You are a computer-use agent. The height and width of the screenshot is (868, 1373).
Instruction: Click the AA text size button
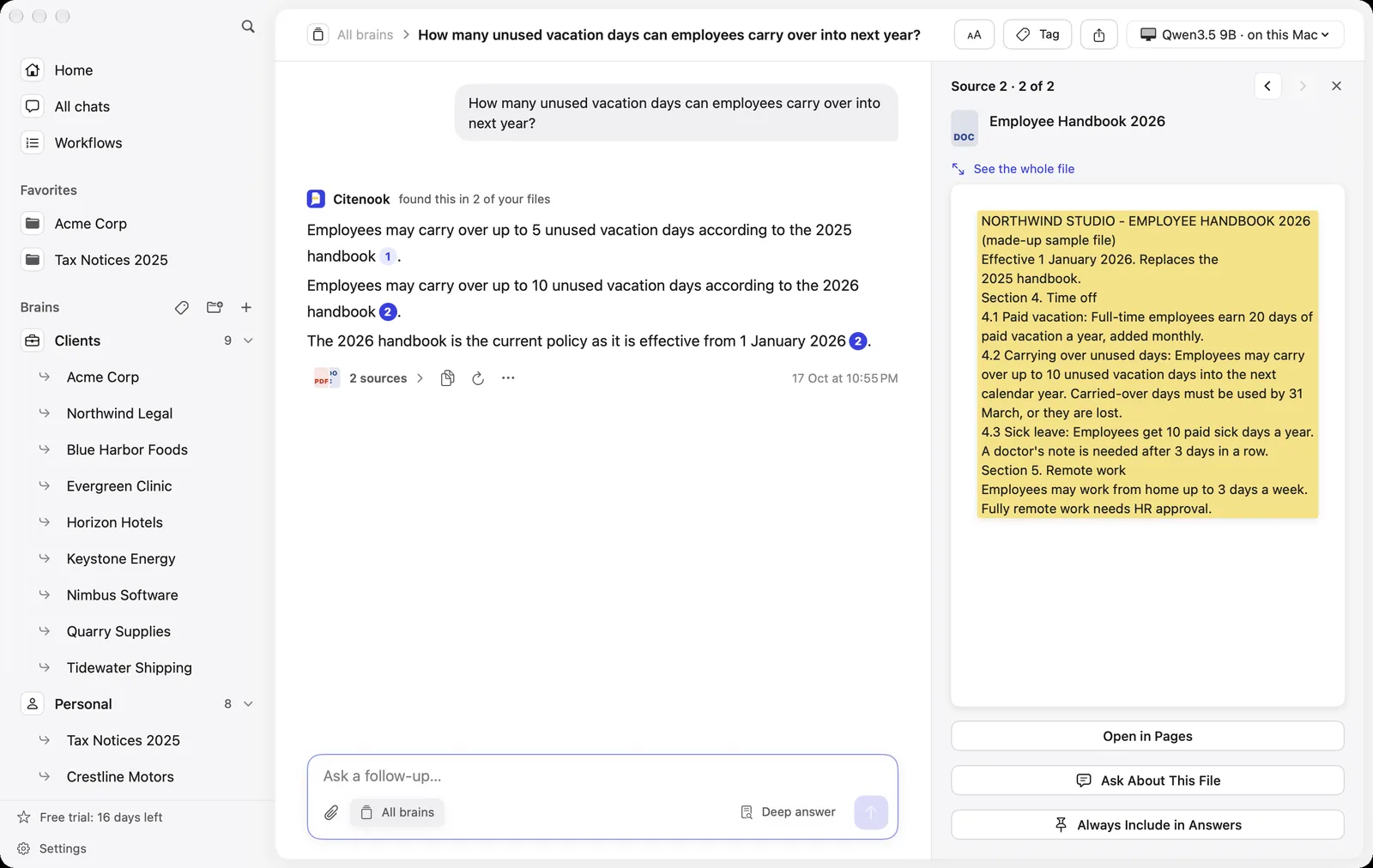coord(974,35)
